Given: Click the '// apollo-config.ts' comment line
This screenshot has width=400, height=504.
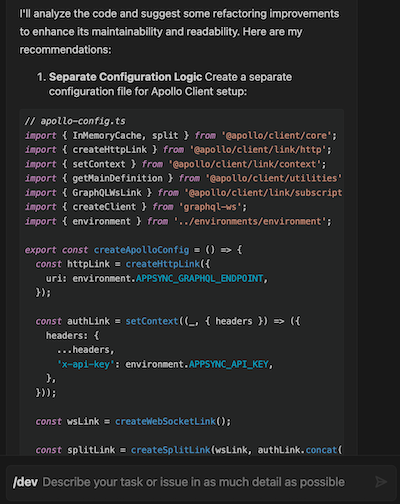Looking at the screenshot, I should 75,121.
